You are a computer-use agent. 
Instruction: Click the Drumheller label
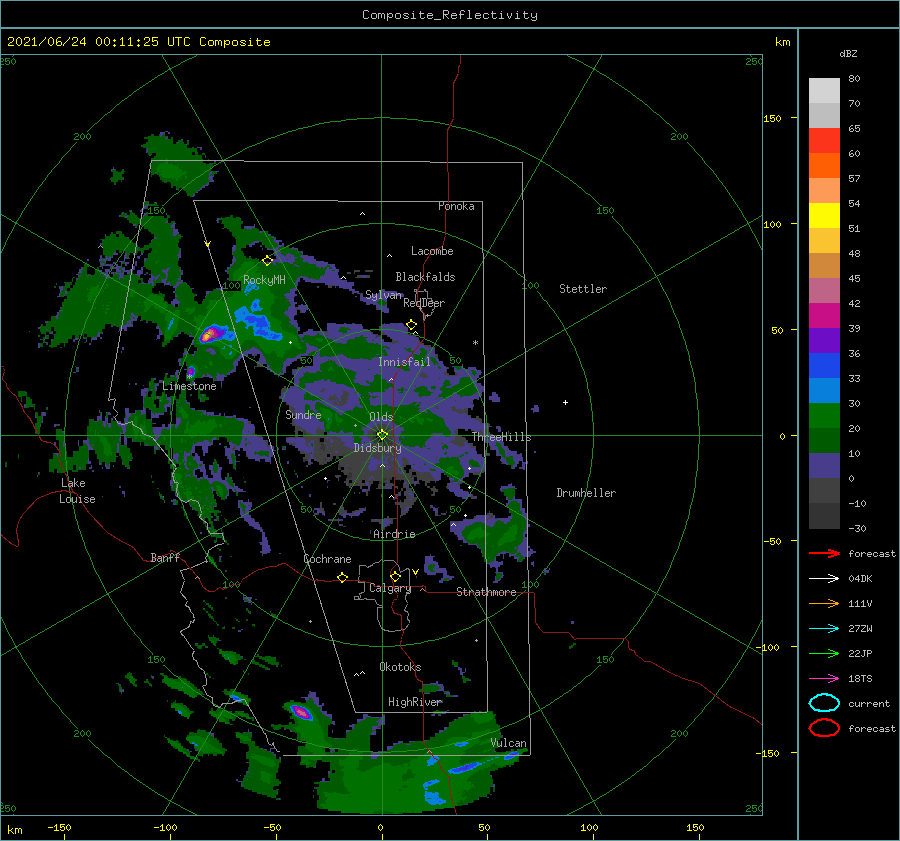pyautogui.click(x=586, y=493)
